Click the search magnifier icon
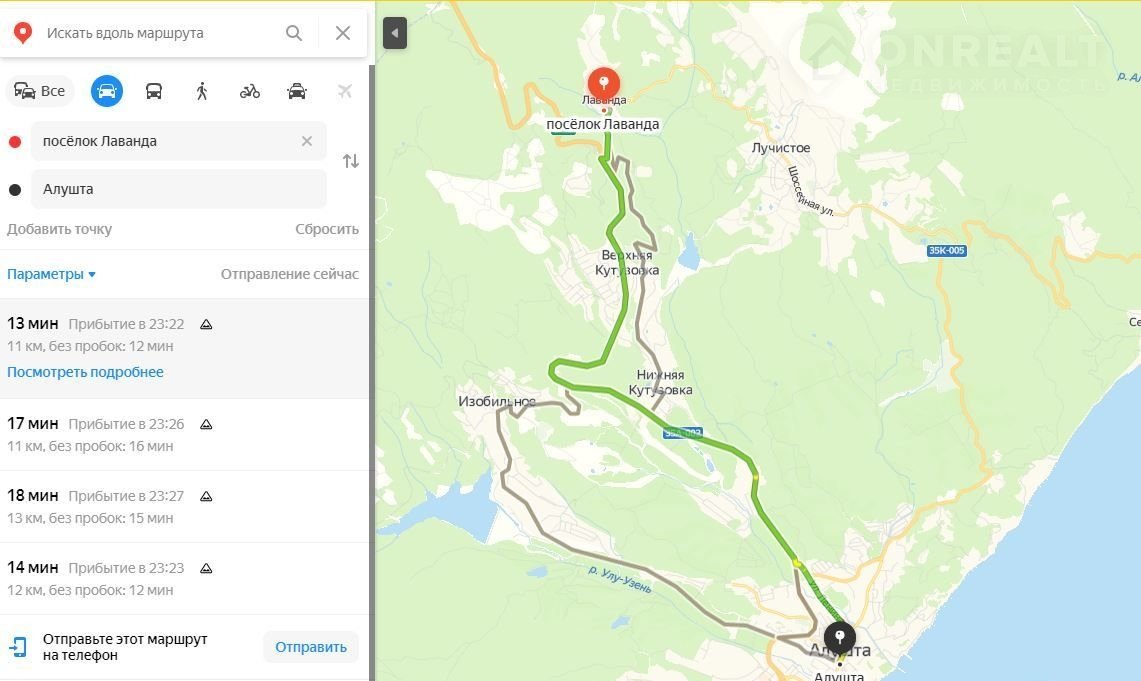 (294, 33)
